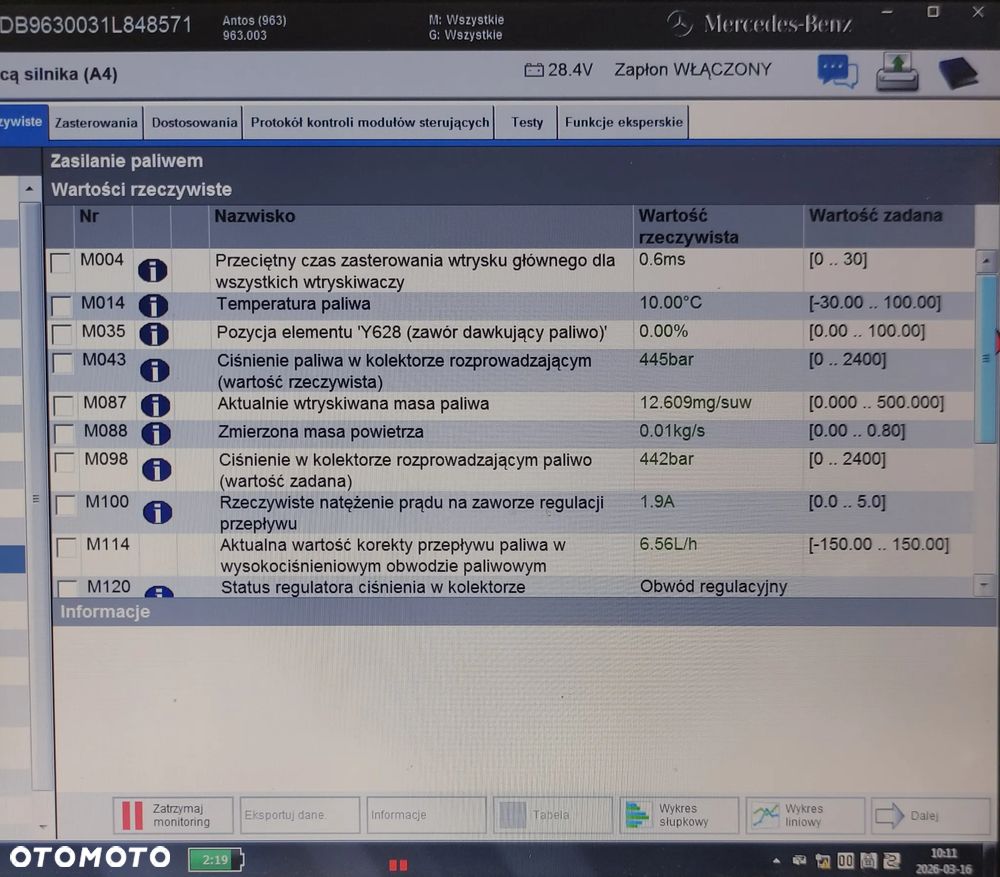The image size is (1000, 877).
Task: Tick the M114 korekty przepływu checkbox
Action: [66, 547]
